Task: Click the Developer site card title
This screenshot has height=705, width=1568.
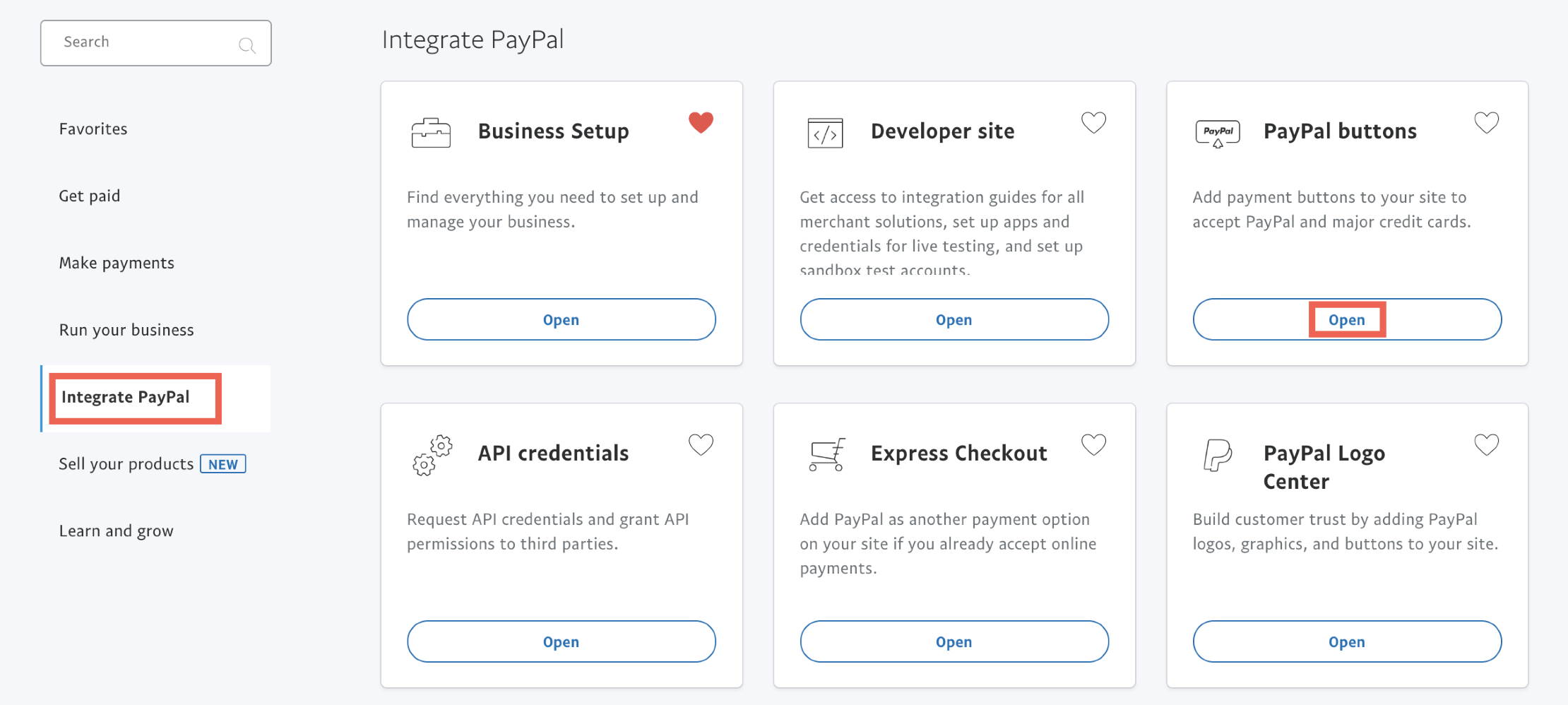Action: [943, 131]
